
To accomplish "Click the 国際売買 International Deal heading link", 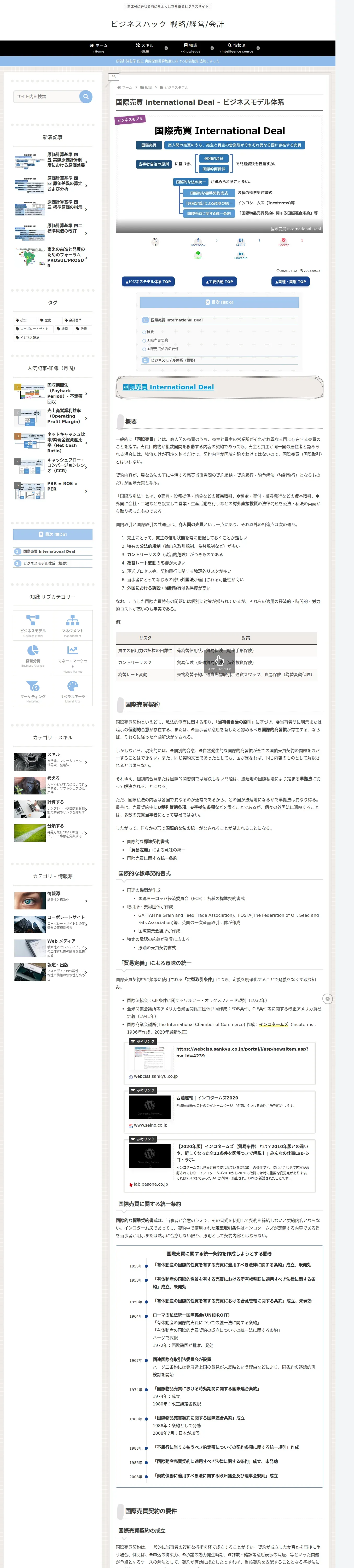I will click(168, 387).
